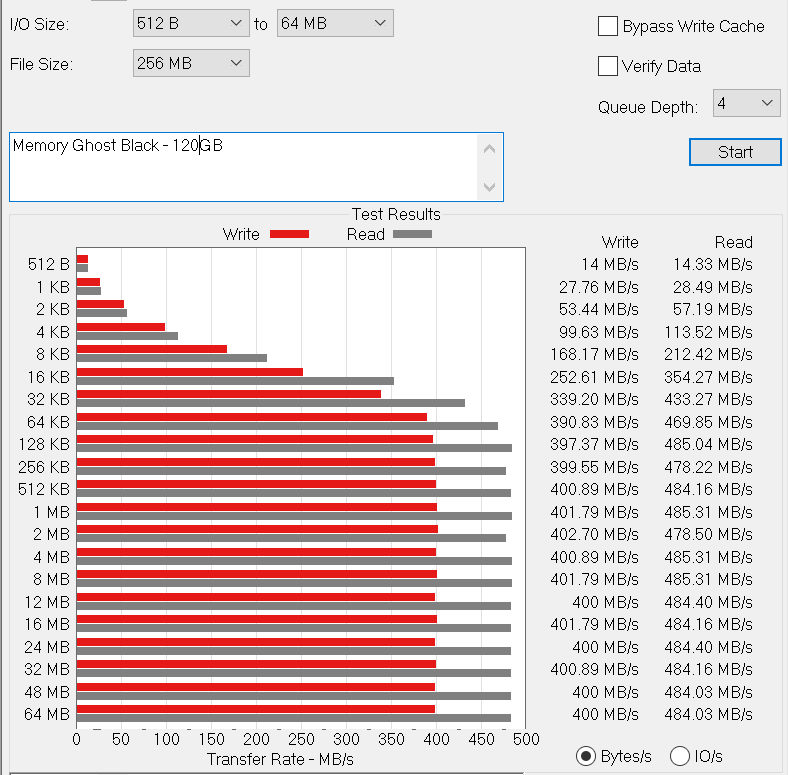Click the 433.27 MB/s read value
This screenshot has width=788, height=775.
point(708,399)
